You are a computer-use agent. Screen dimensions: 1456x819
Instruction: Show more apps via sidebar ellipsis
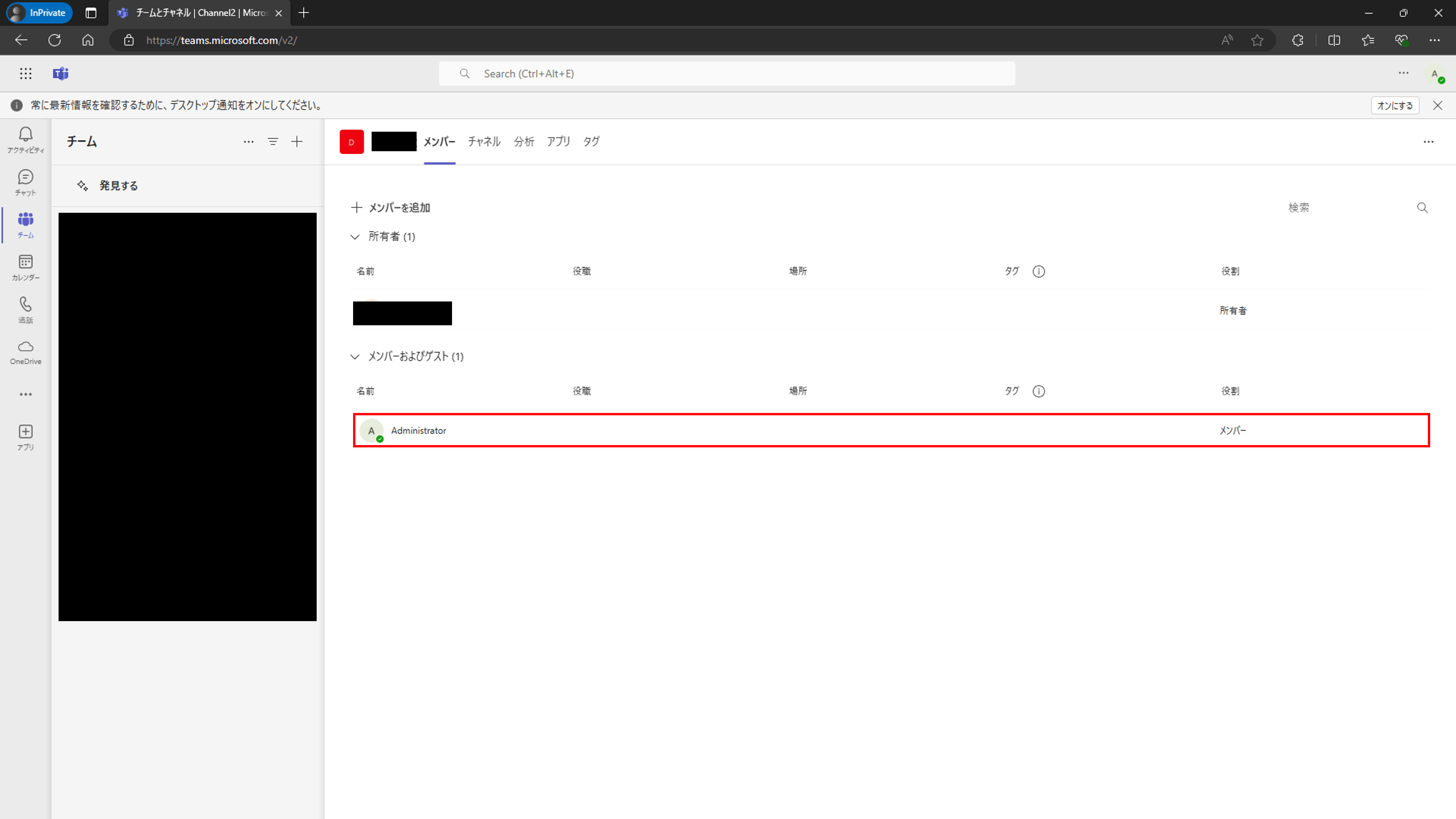(x=25, y=394)
